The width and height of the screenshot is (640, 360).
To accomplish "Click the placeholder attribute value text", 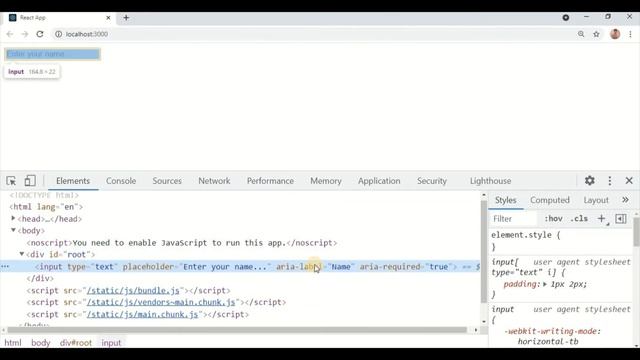I will click(x=225, y=267).
